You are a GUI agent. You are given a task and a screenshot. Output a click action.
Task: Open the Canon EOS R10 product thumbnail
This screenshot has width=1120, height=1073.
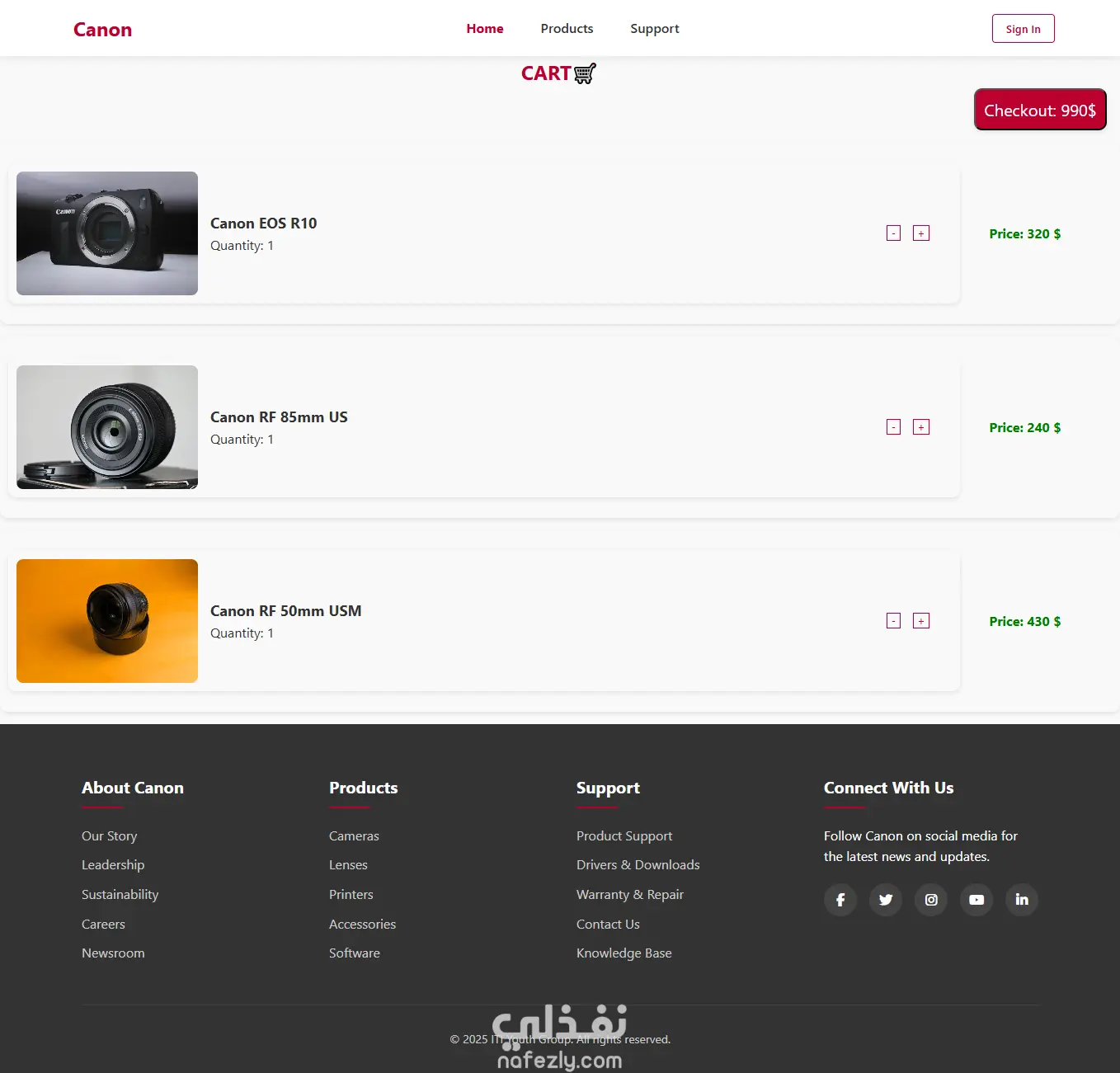(x=107, y=233)
